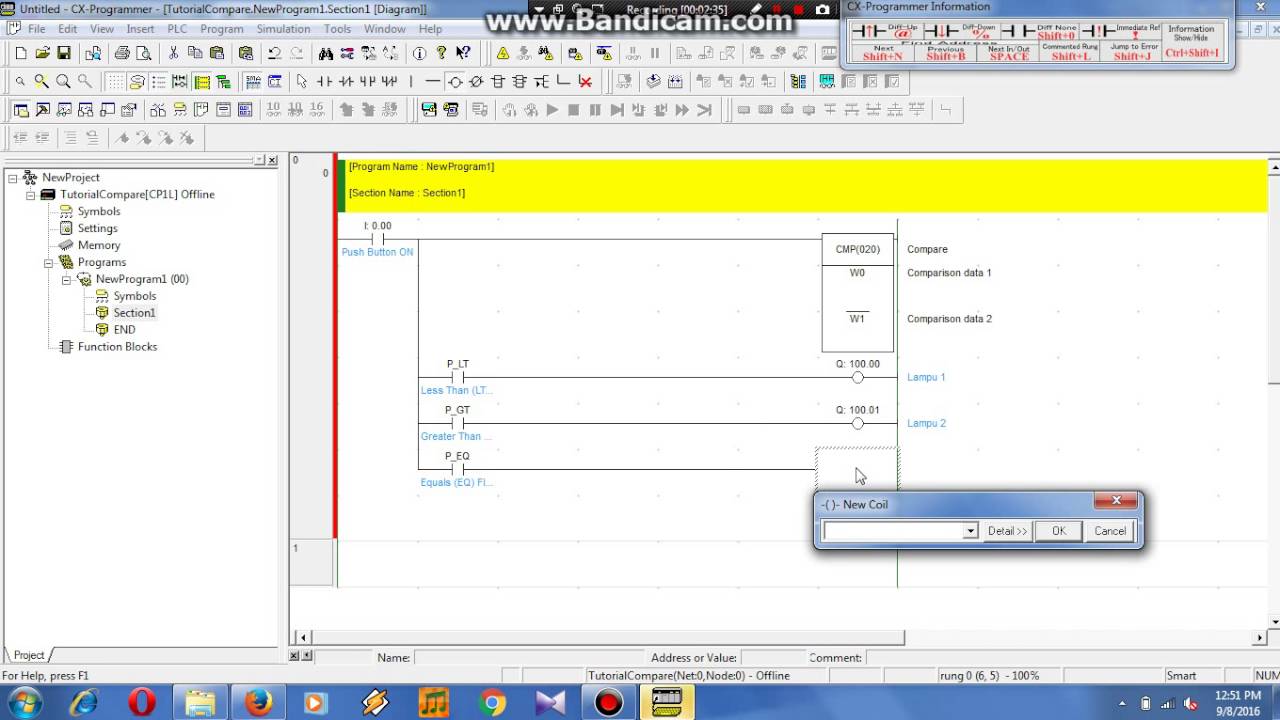Screen dimensions: 1280x720
Task: Click Next Shift+N in Information window
Action: point(883,53)
